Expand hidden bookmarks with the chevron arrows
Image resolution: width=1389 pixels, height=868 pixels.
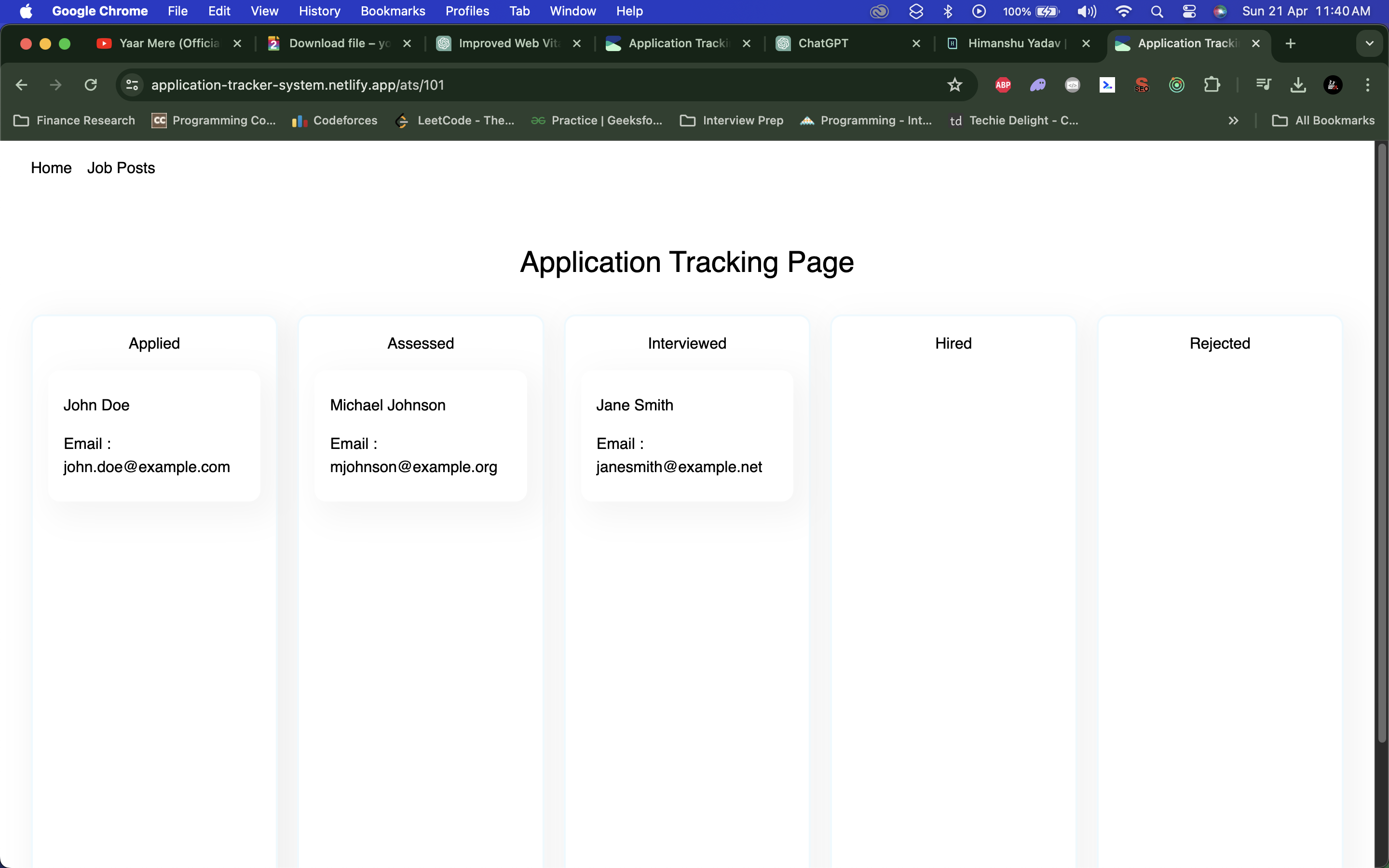click(1233, 120)
